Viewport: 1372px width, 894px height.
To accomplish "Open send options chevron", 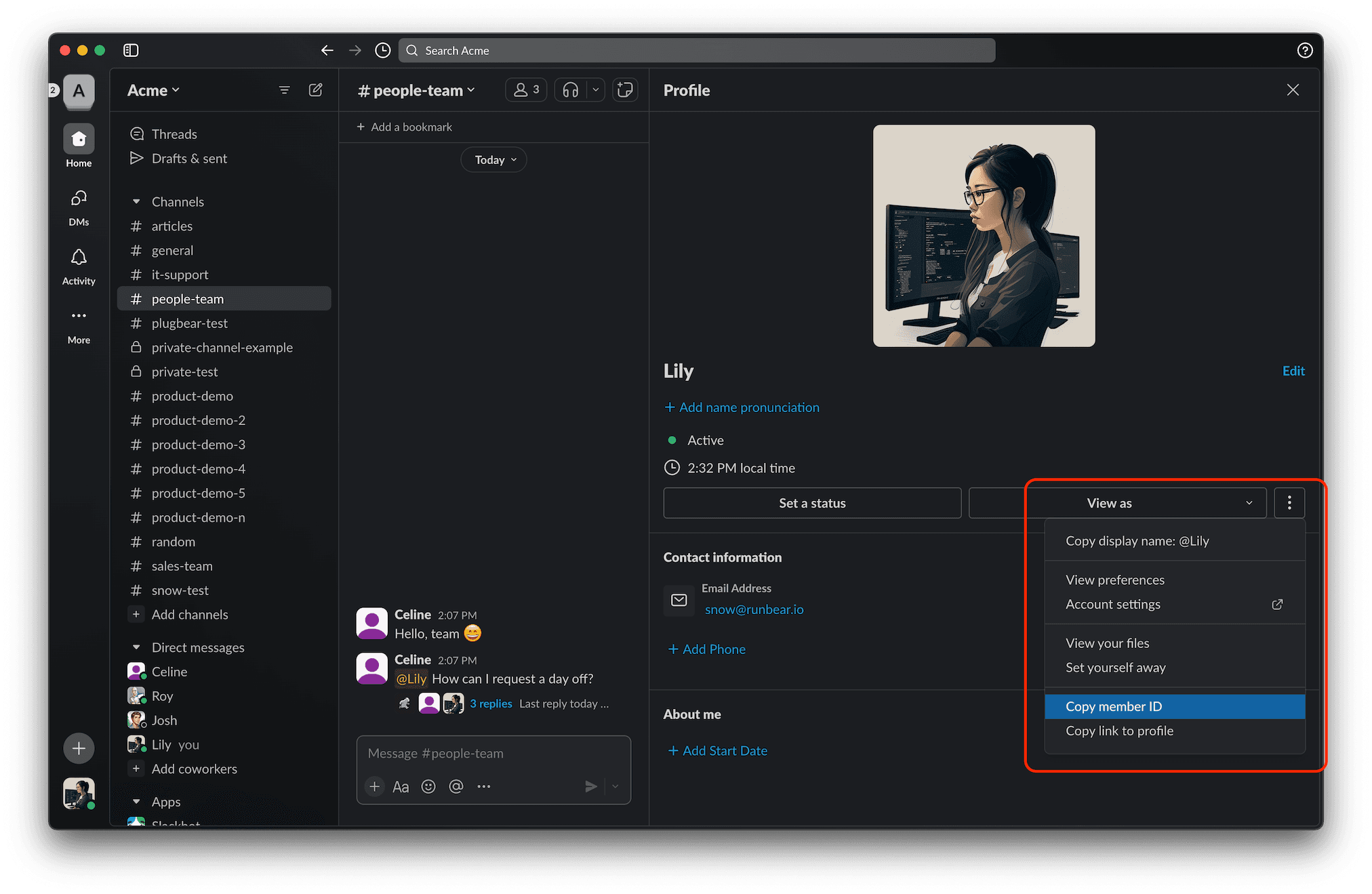I will click(616, 786).
